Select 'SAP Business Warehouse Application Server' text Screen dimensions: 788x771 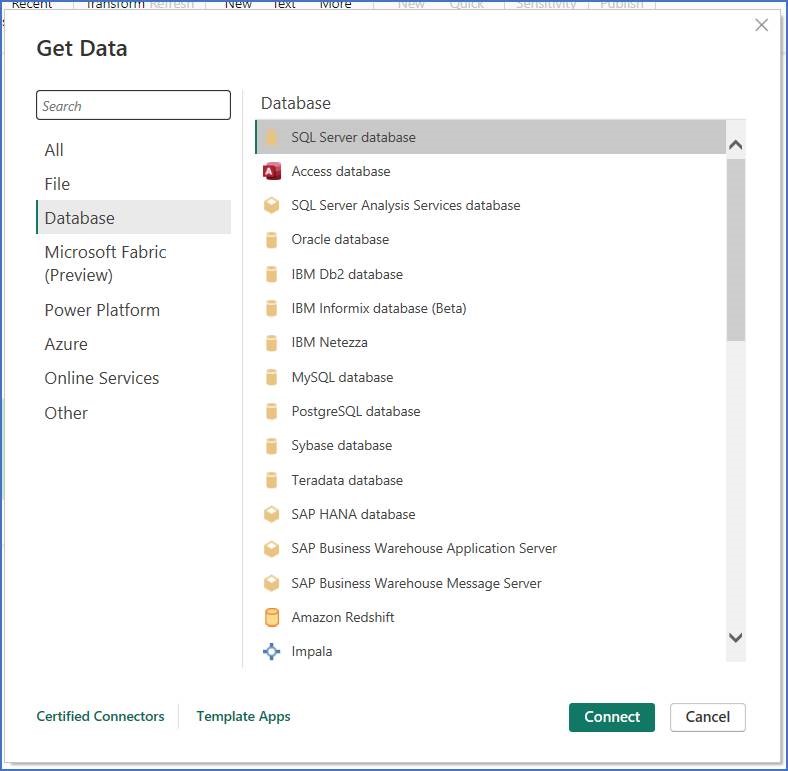pyautogui.click(x=424, y=549)
